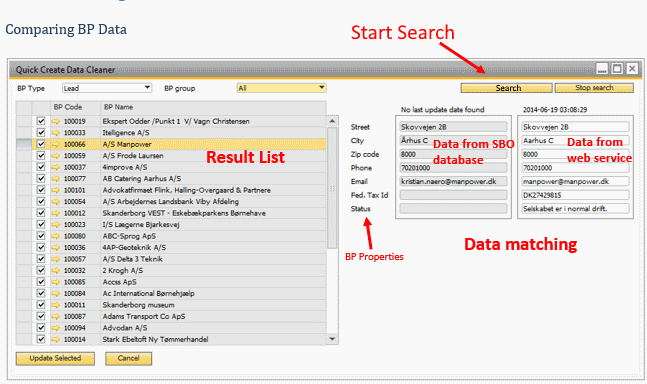Image resolution: width=647 pixels, height=384 pixels.
Task: Uncheck Advodan A/S row checkbox
Action: 41,328
